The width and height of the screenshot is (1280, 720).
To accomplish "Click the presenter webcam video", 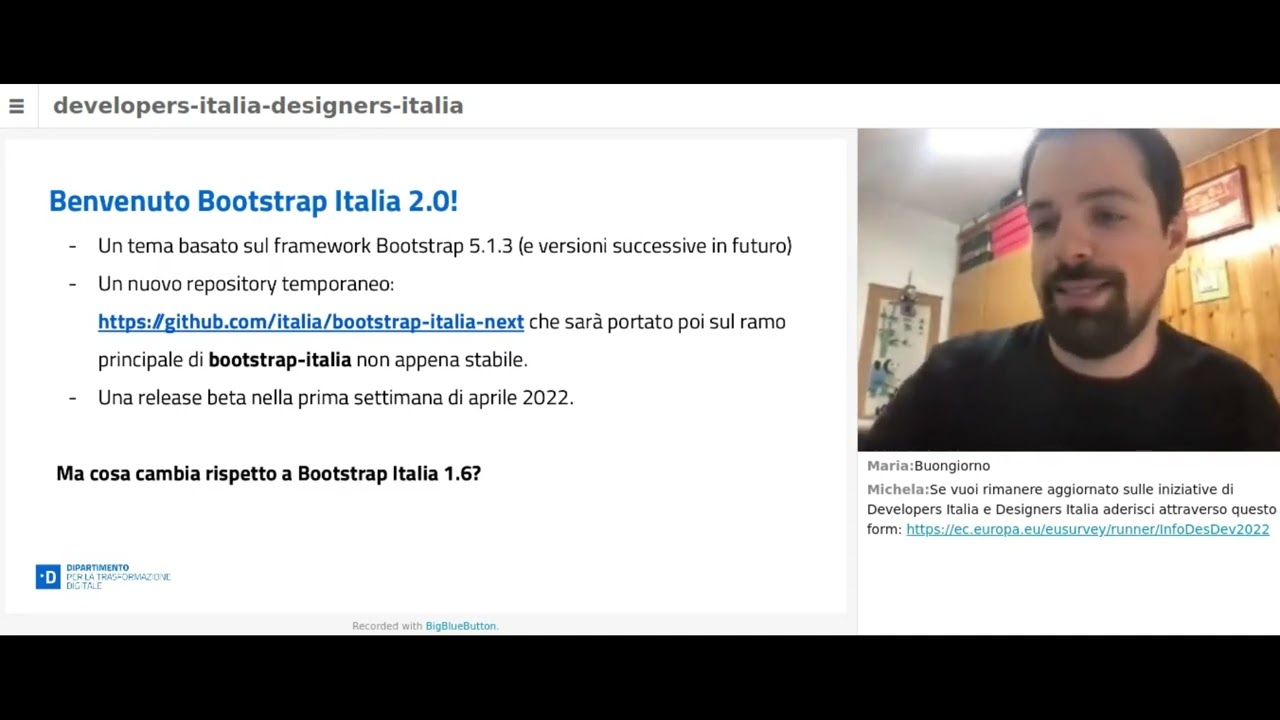I will (1068, 290).
